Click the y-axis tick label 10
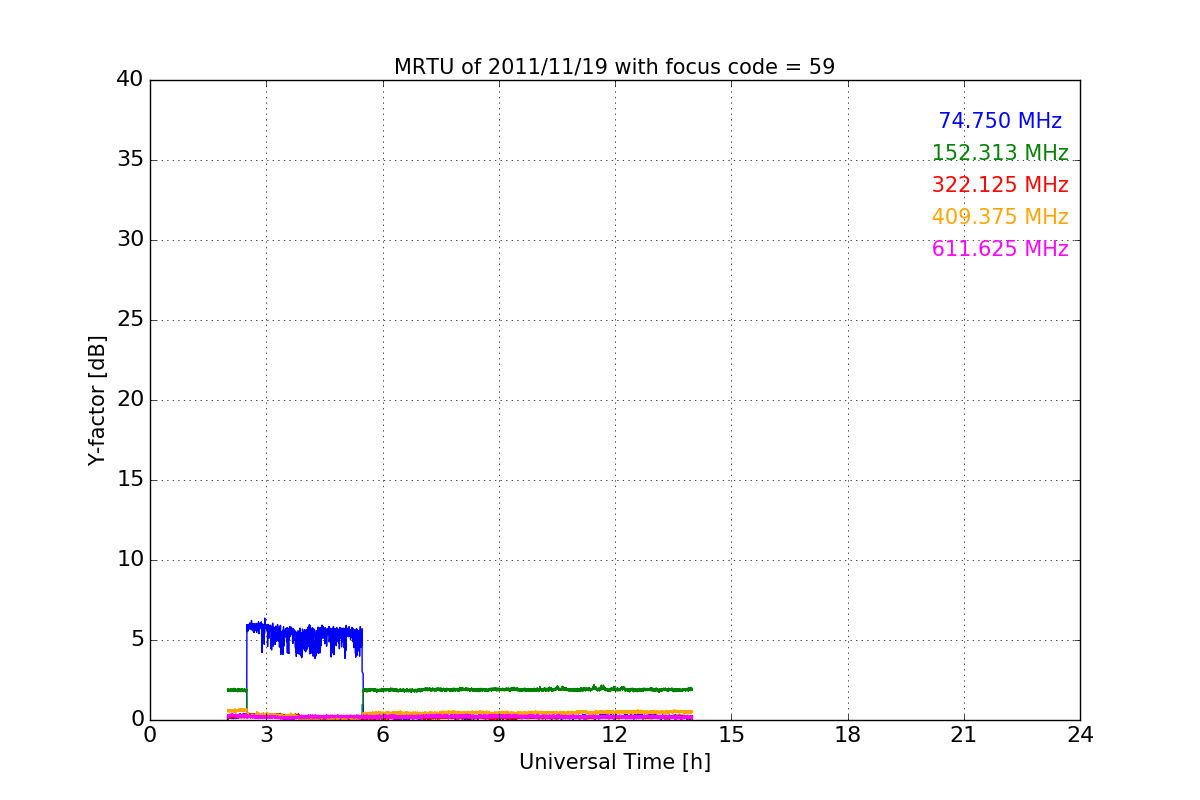This screenshot has width=1200, height=800. (130, 560)
